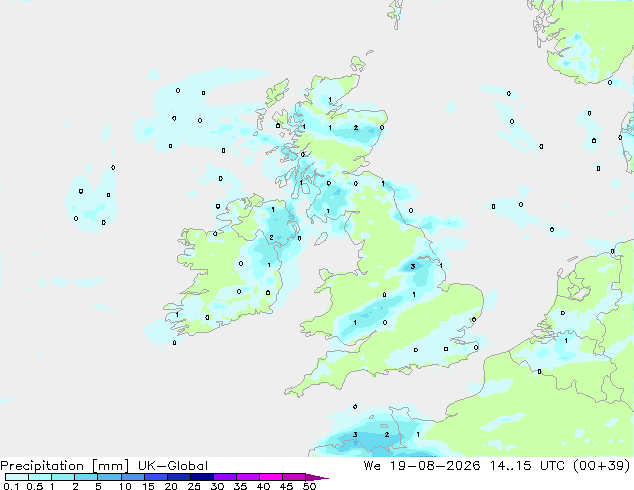Click the '1' value in northern Scotland
This screenshot has width=634, height=490.
tap(330, 99)
